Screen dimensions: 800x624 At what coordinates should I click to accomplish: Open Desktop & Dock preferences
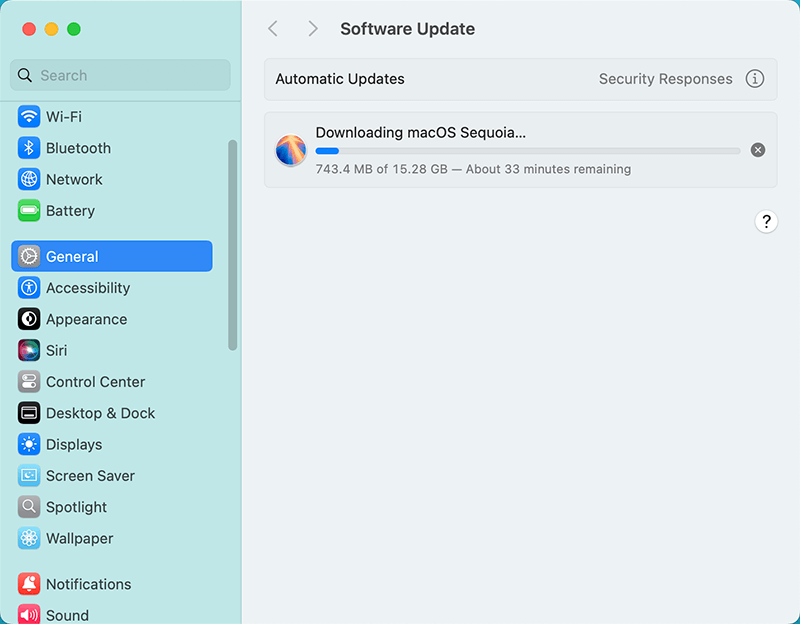(28, 413)
